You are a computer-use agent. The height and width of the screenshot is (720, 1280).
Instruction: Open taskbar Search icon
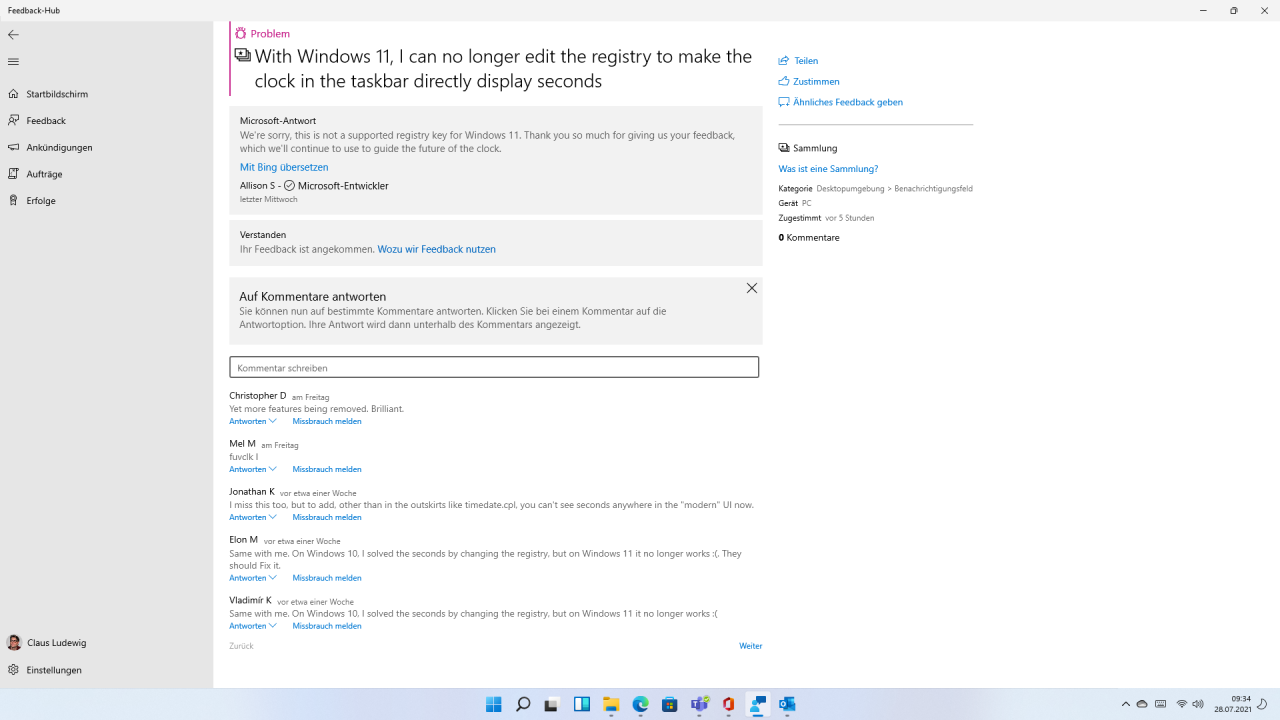(x=522, y=704)
